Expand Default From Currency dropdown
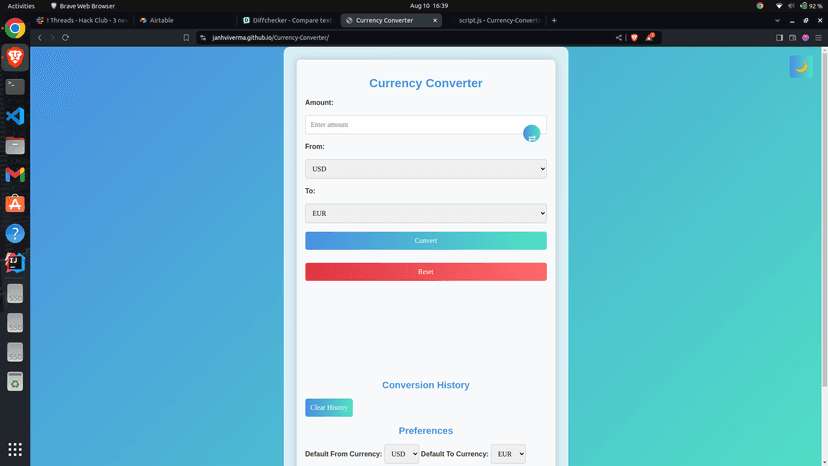This screenshot has height=466, width=828. [x=402, y=454]
